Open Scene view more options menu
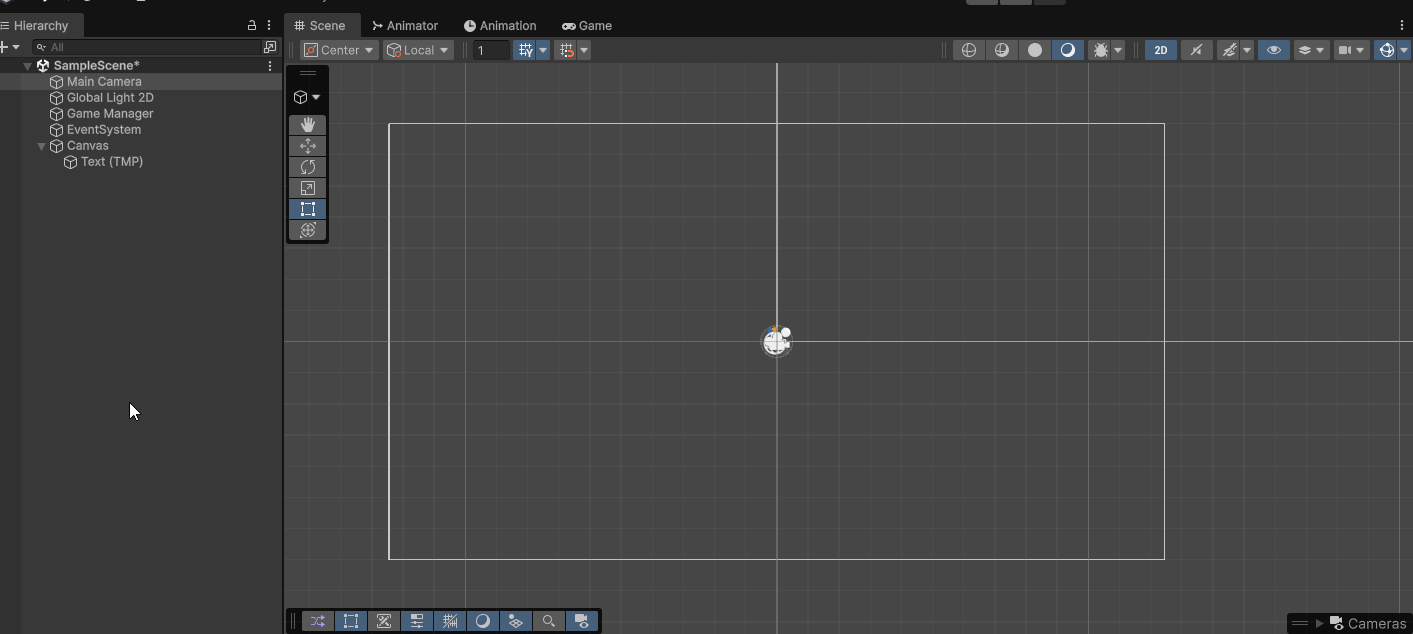Viewport: 1413px width, 634px height. [1402, 25]
